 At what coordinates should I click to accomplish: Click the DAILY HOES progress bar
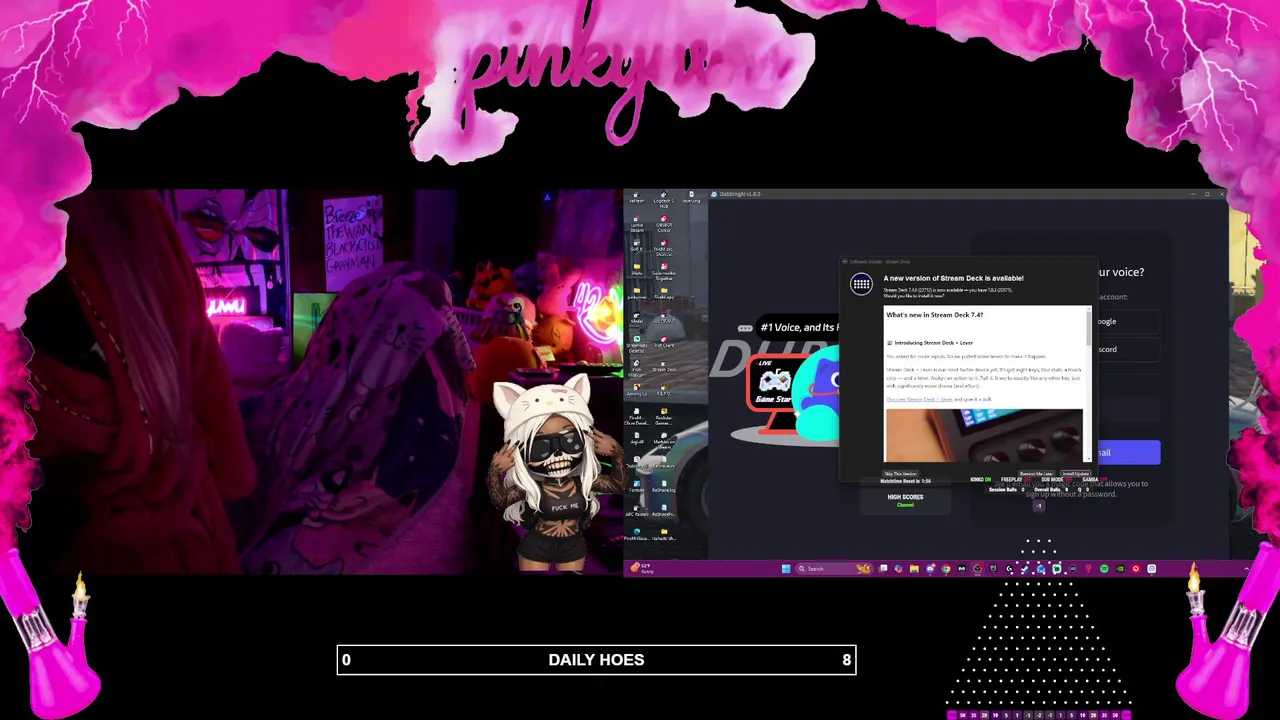[x=596, y=660]
